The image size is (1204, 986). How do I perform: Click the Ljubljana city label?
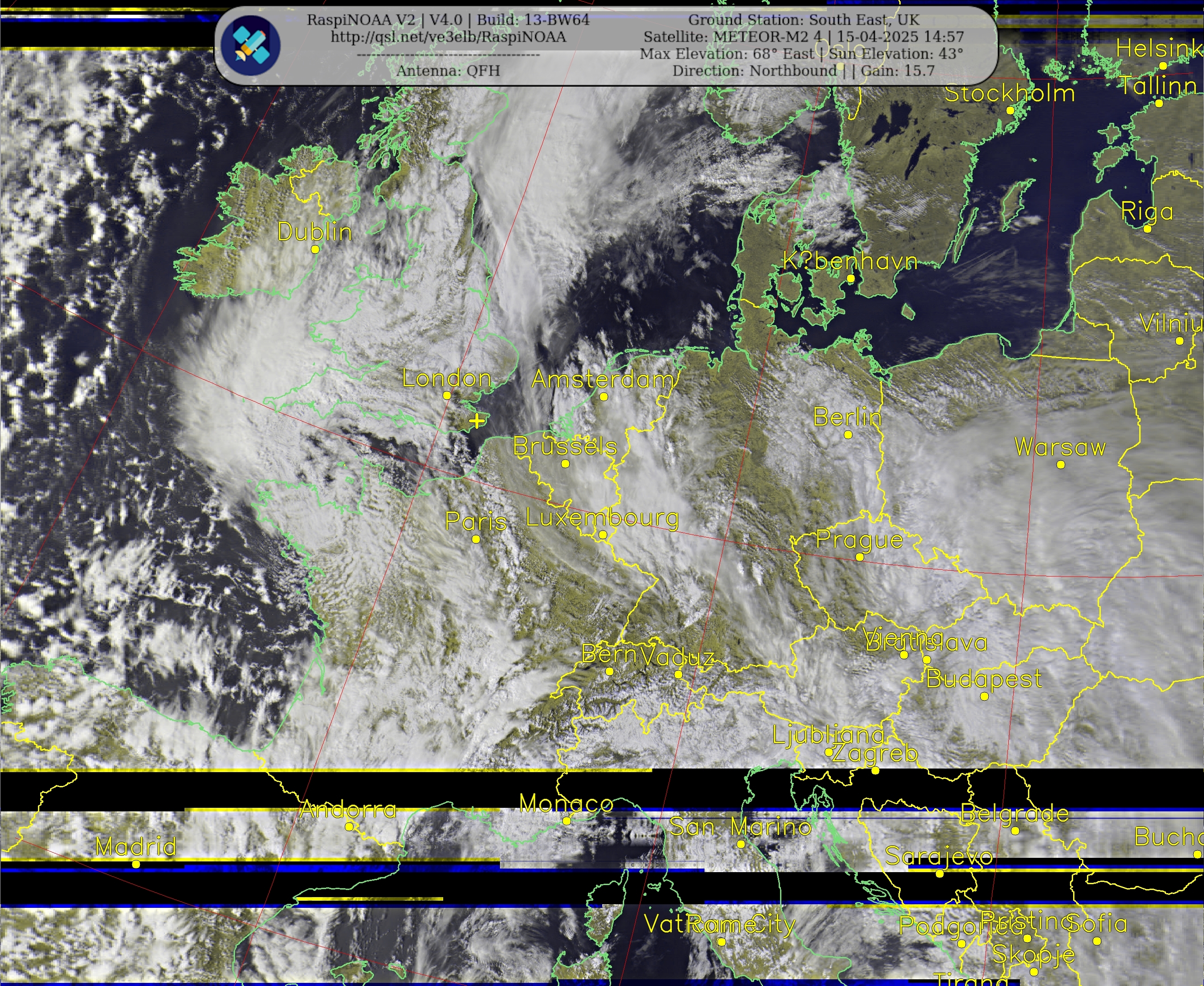[x=828, y=735]
